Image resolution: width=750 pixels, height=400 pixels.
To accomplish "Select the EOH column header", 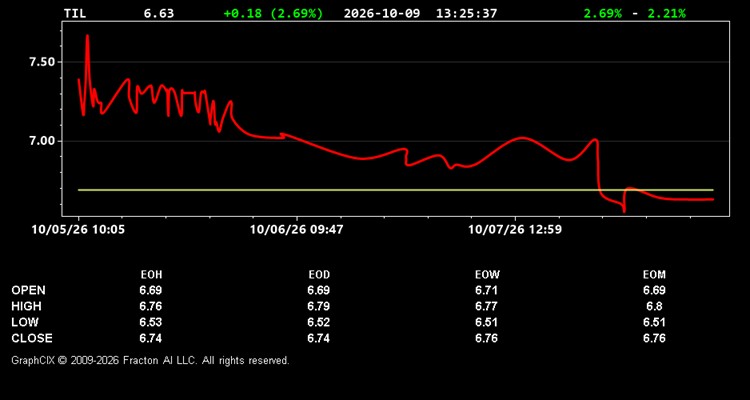I will [x=151, y=275].
